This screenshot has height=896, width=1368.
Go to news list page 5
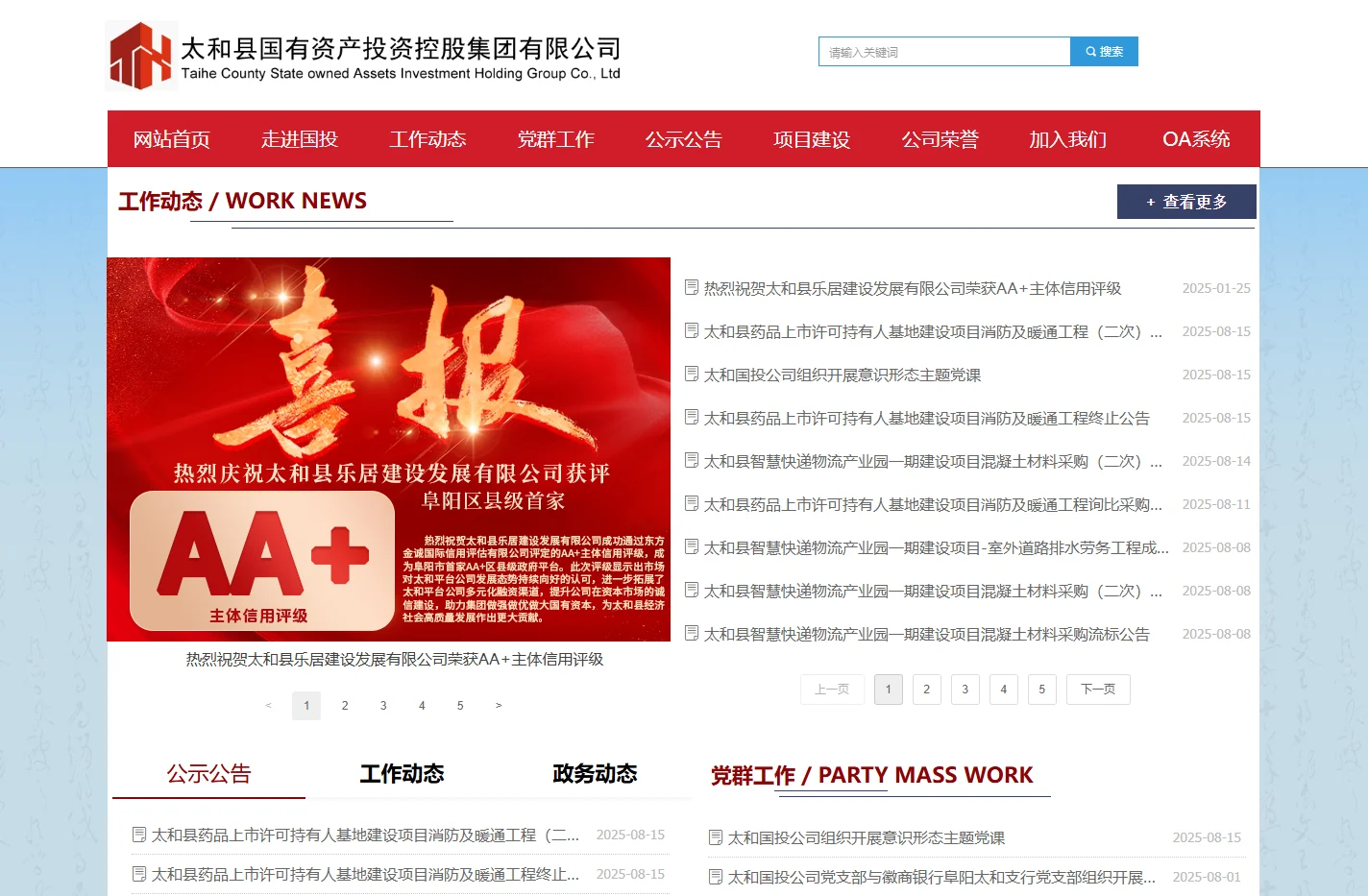click(1042, 690)
